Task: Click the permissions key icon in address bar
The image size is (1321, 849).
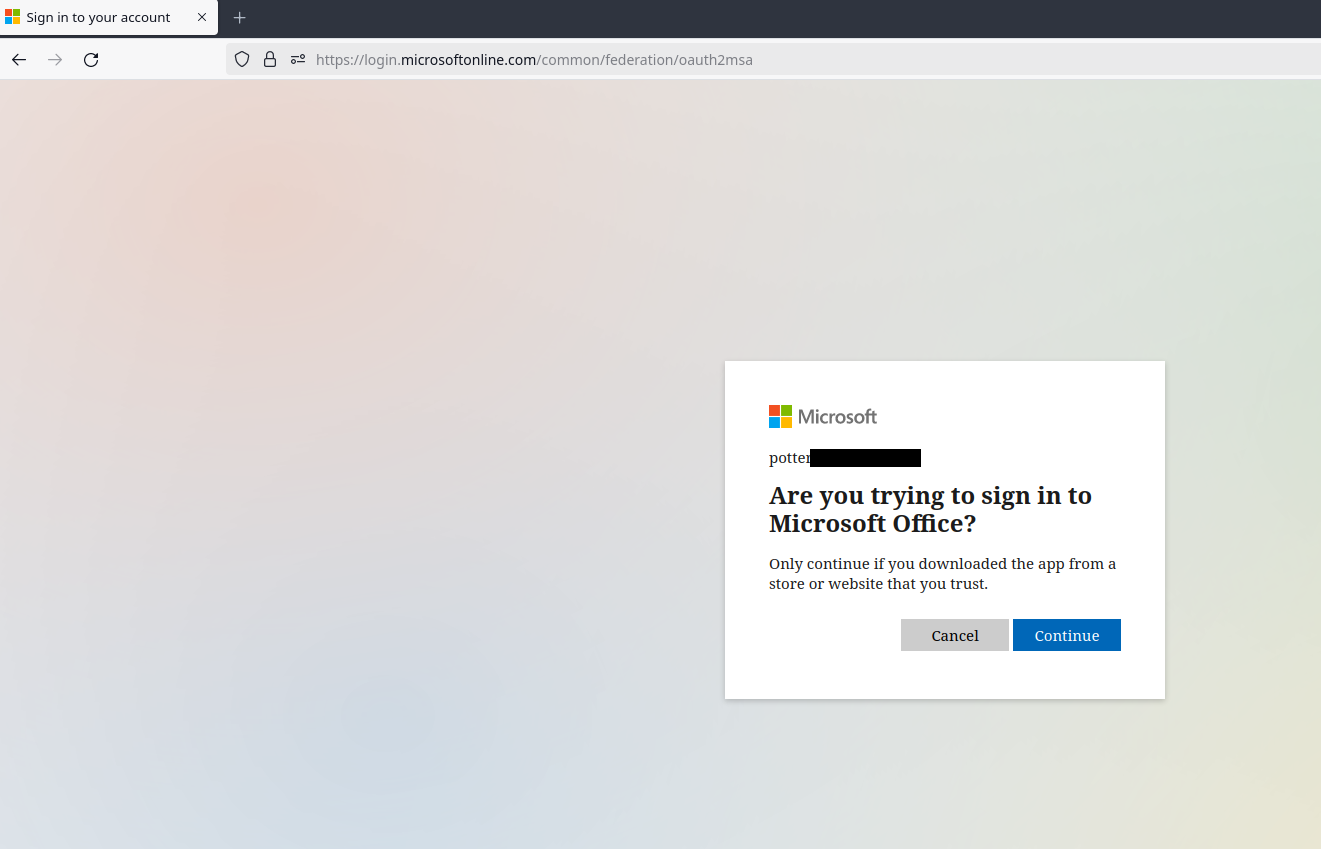Action: [x=297, y=59]
